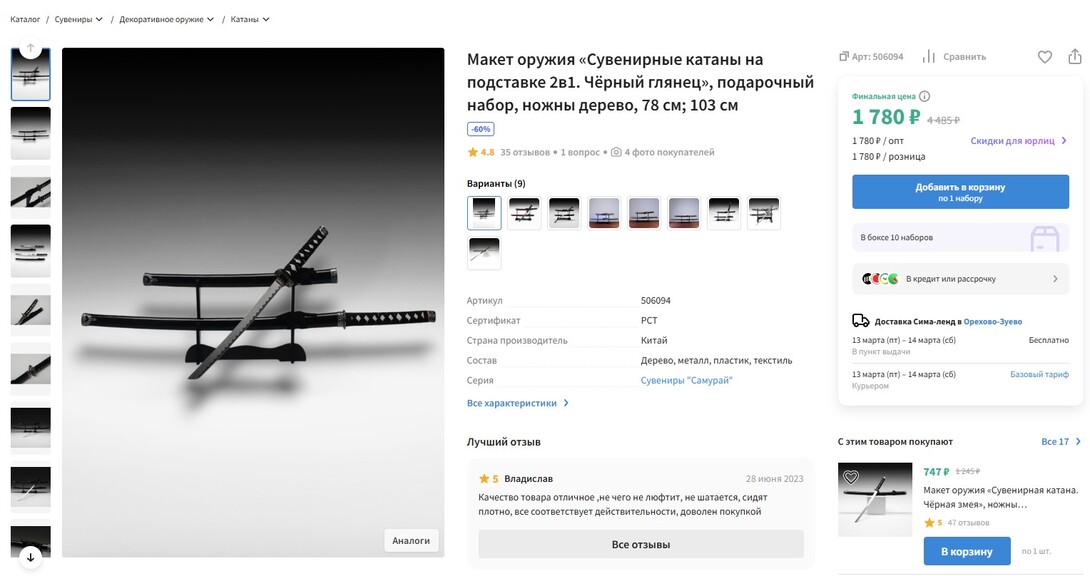Viewport: 1090px width, 576px height.
Task: Show info icon beside Финальная цена
Action: click(925, 97)
